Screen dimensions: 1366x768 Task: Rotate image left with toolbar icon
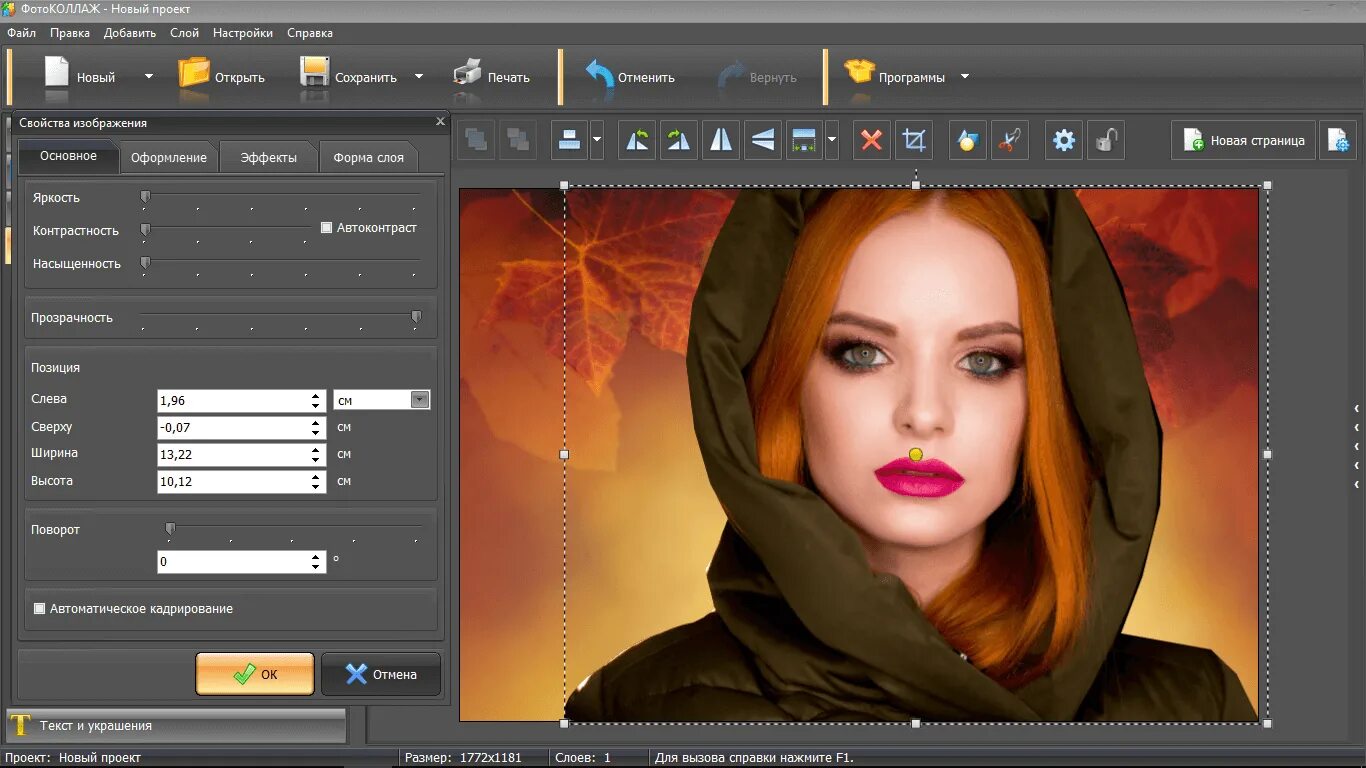click(x=637, y=141)
